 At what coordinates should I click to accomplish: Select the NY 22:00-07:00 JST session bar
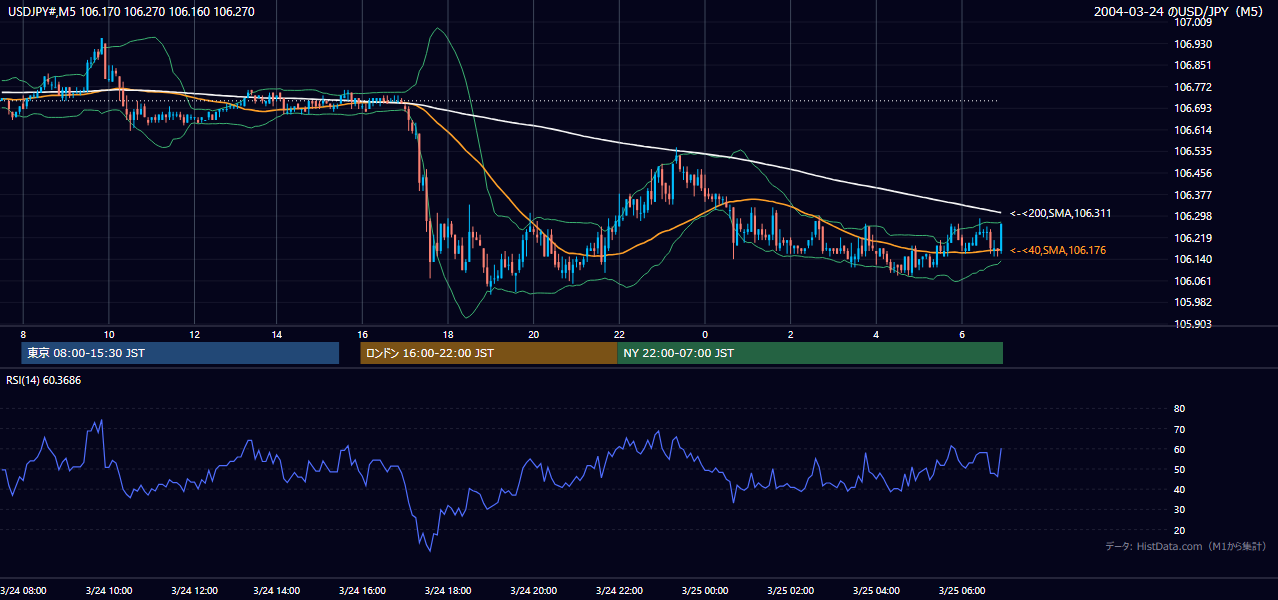[x=810, y=353]
